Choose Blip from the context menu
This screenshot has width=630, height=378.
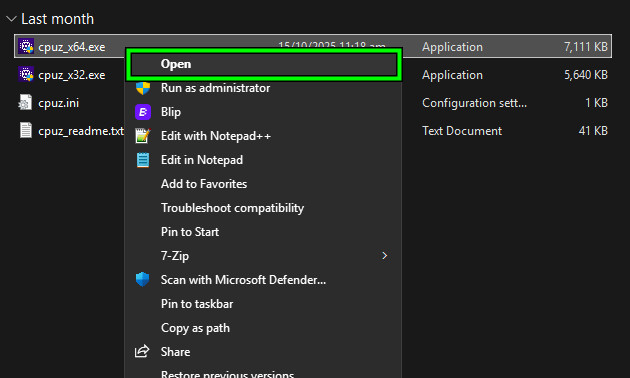tap(264, 112)
